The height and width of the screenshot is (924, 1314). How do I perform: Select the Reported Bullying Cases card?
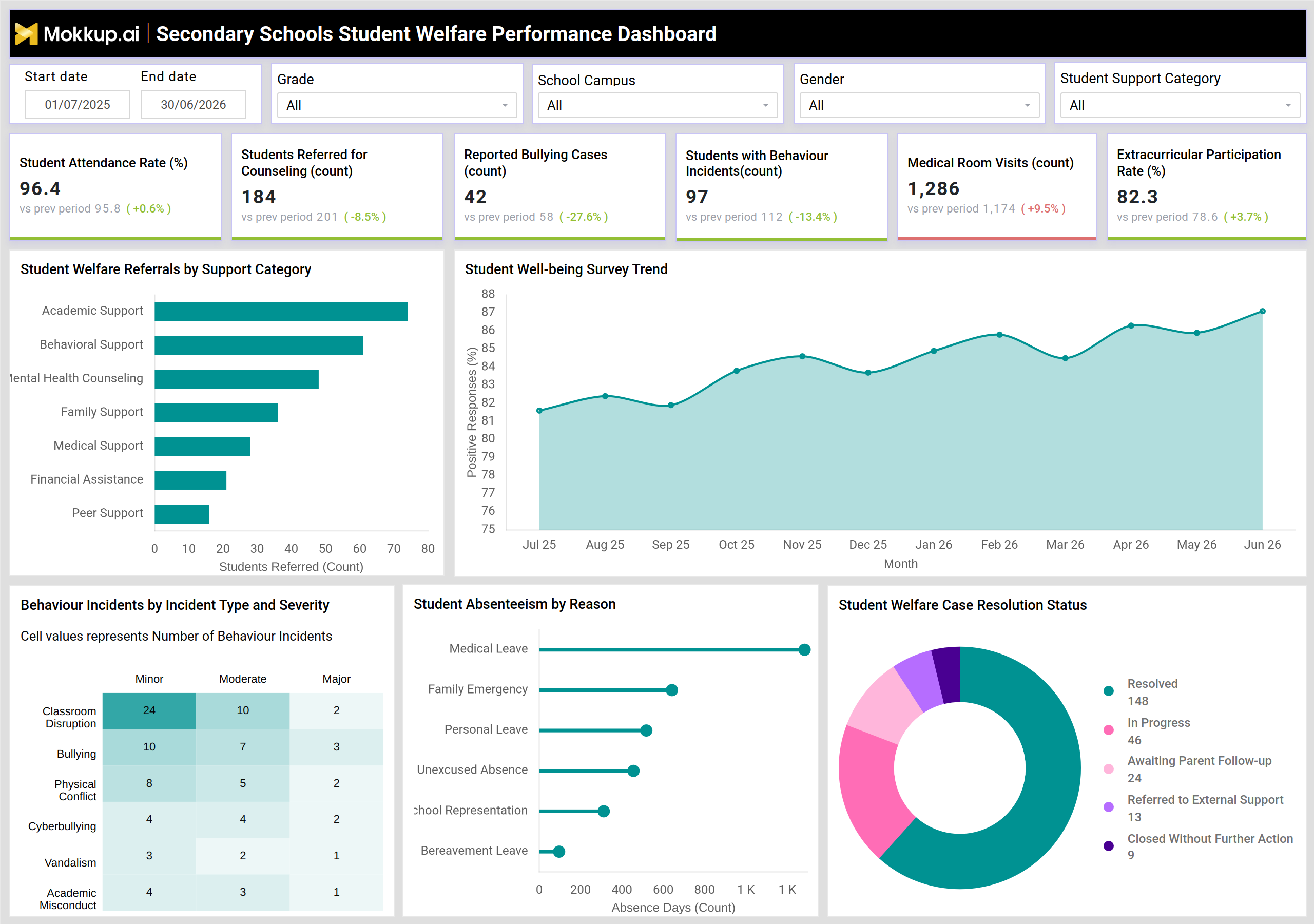[x=559, y=187]
